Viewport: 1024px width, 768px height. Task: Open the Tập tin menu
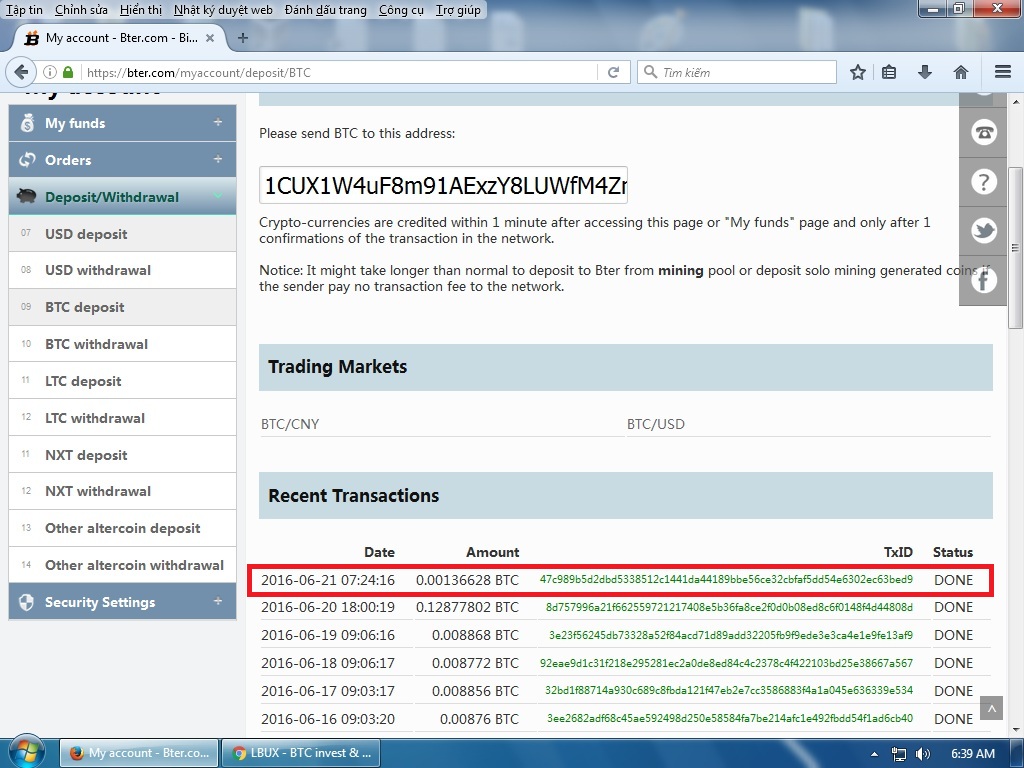24,10
